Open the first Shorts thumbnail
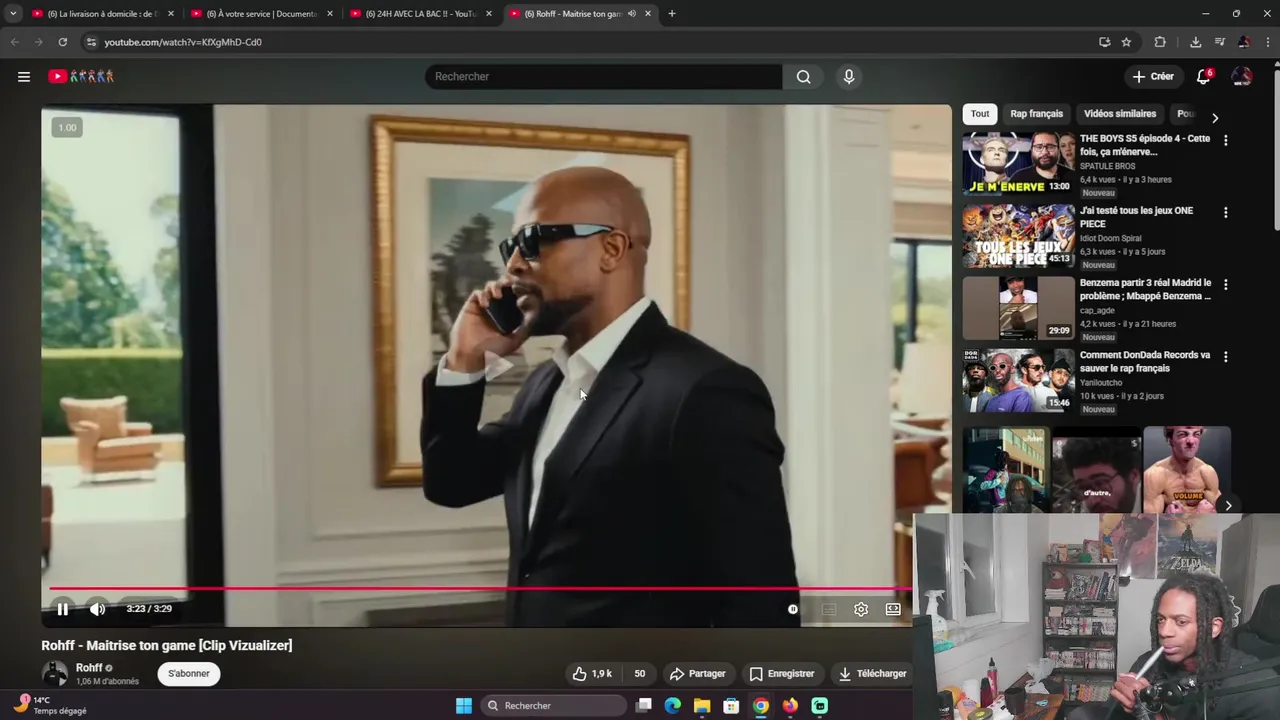 1004,470
